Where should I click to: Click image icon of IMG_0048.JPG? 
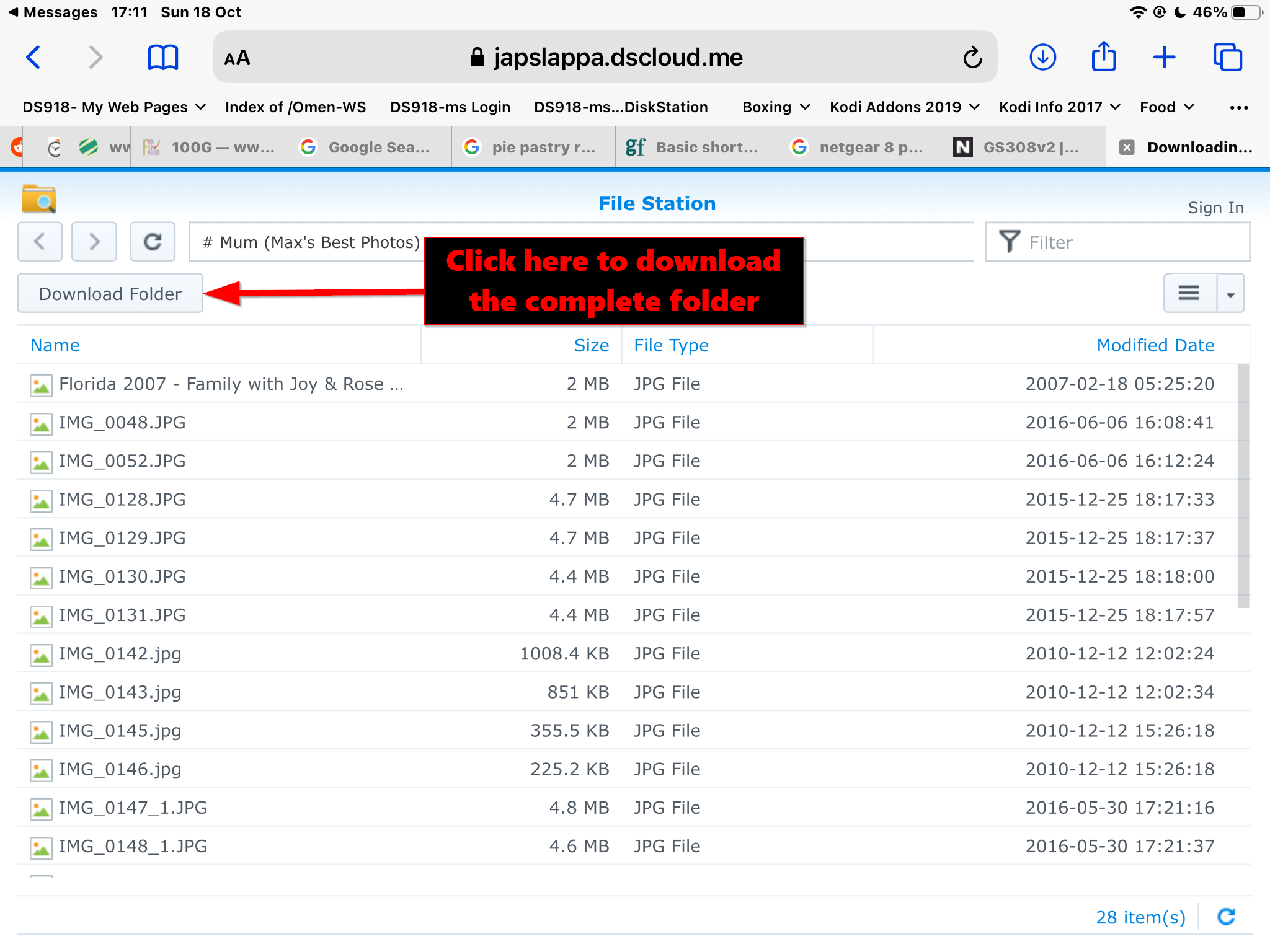tap(41, 424)
